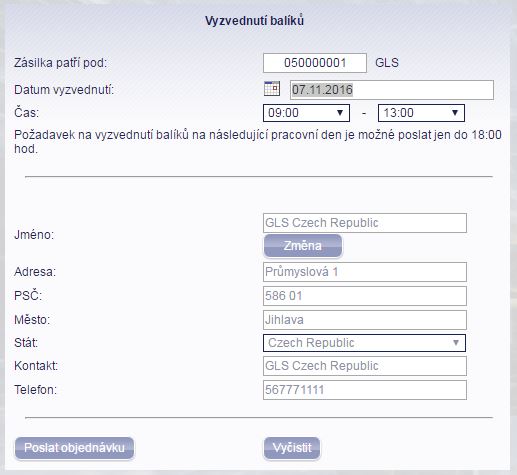Click the Telefon field showing 567771111

[x=365, y=390]
